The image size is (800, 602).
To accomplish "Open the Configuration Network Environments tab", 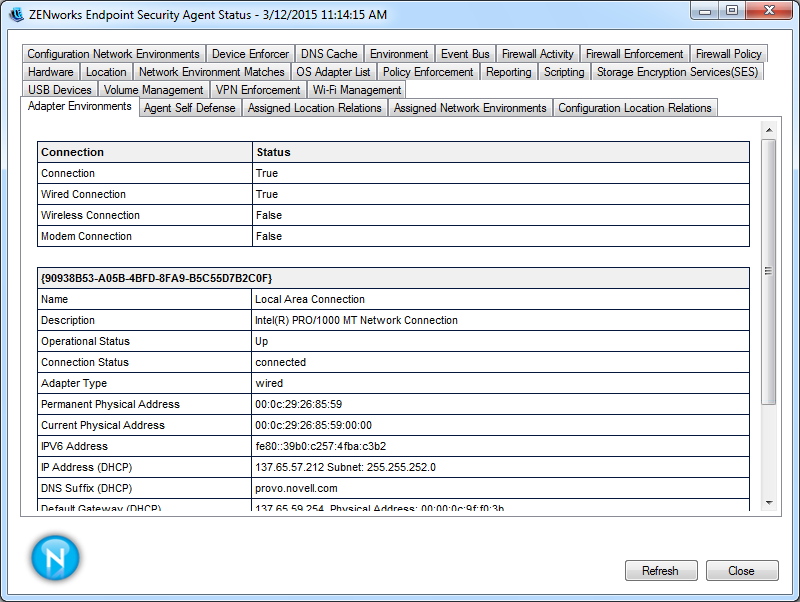I will [113, 54].
